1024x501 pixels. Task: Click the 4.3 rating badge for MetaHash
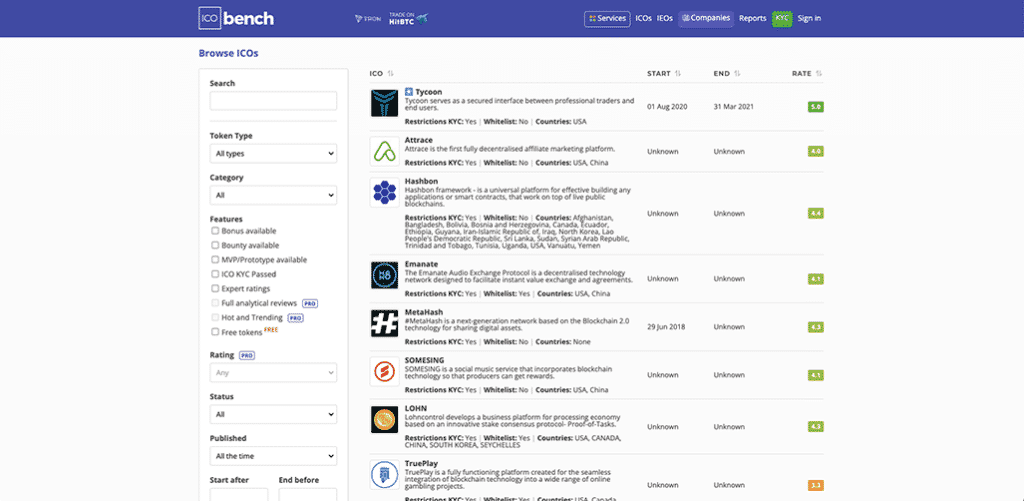816,327
